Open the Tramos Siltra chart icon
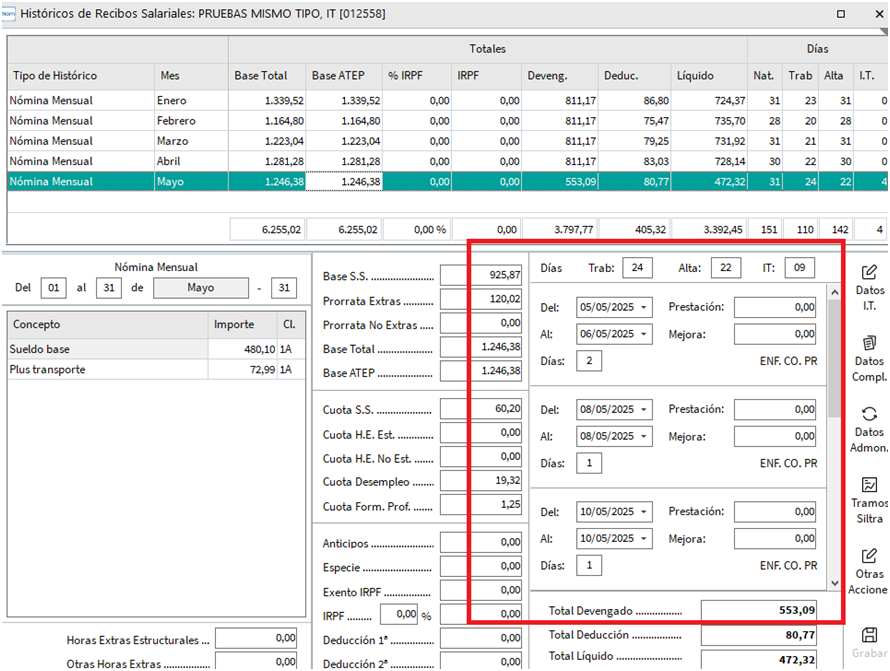This screenshot has height=671, width=890. [869, 485]
